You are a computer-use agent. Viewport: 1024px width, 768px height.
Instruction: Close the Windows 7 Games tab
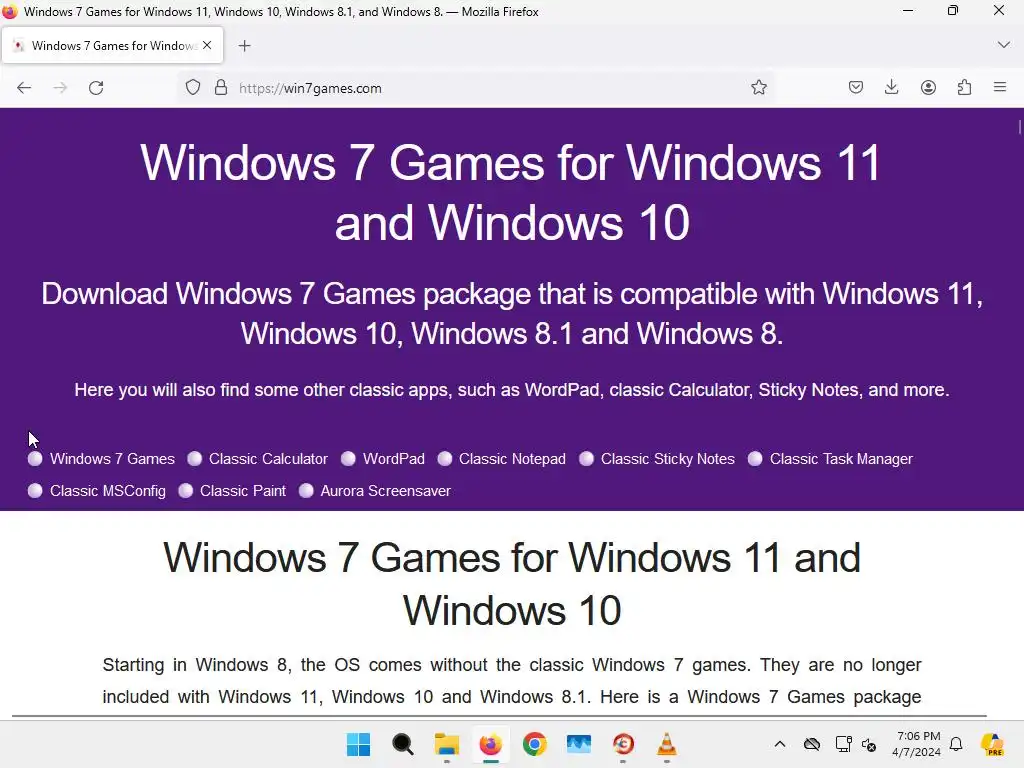tap(207, 45)
